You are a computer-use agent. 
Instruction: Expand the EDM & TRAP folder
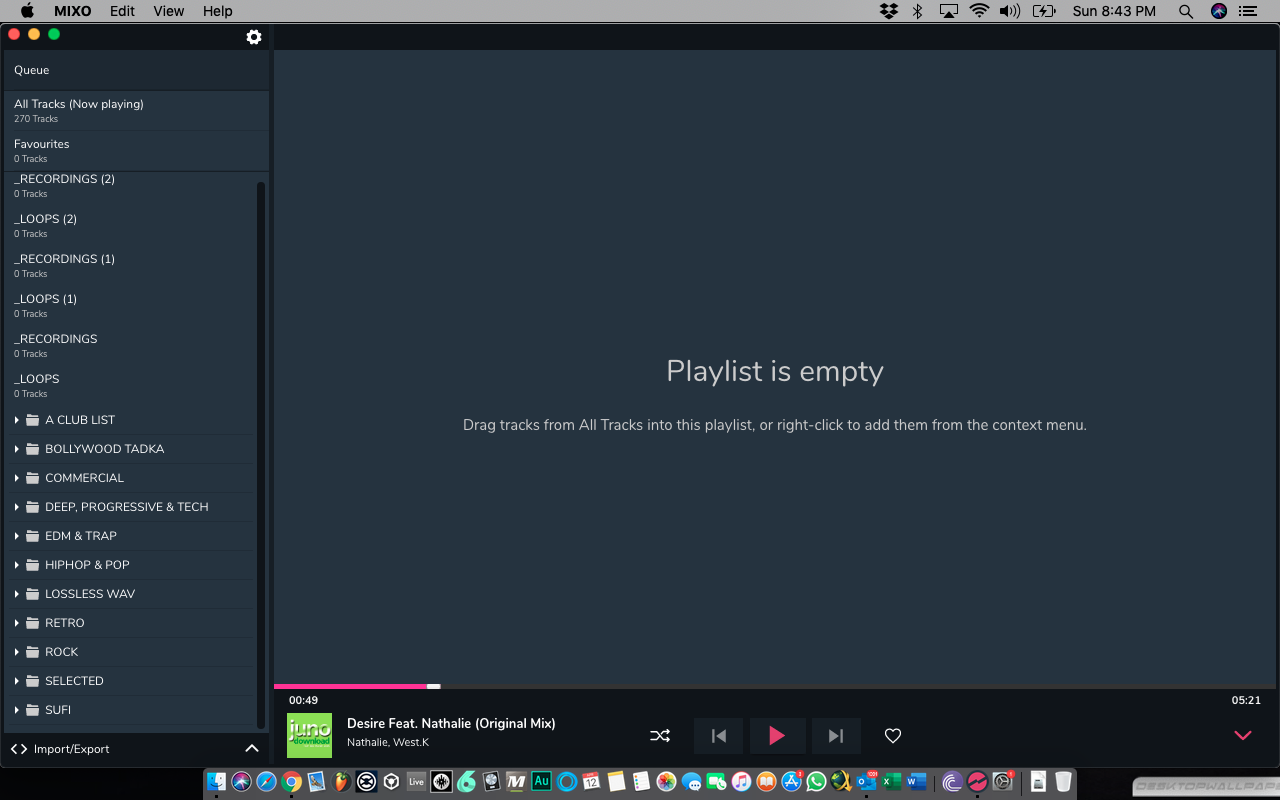pyautogui.click(x=17, y=536)
